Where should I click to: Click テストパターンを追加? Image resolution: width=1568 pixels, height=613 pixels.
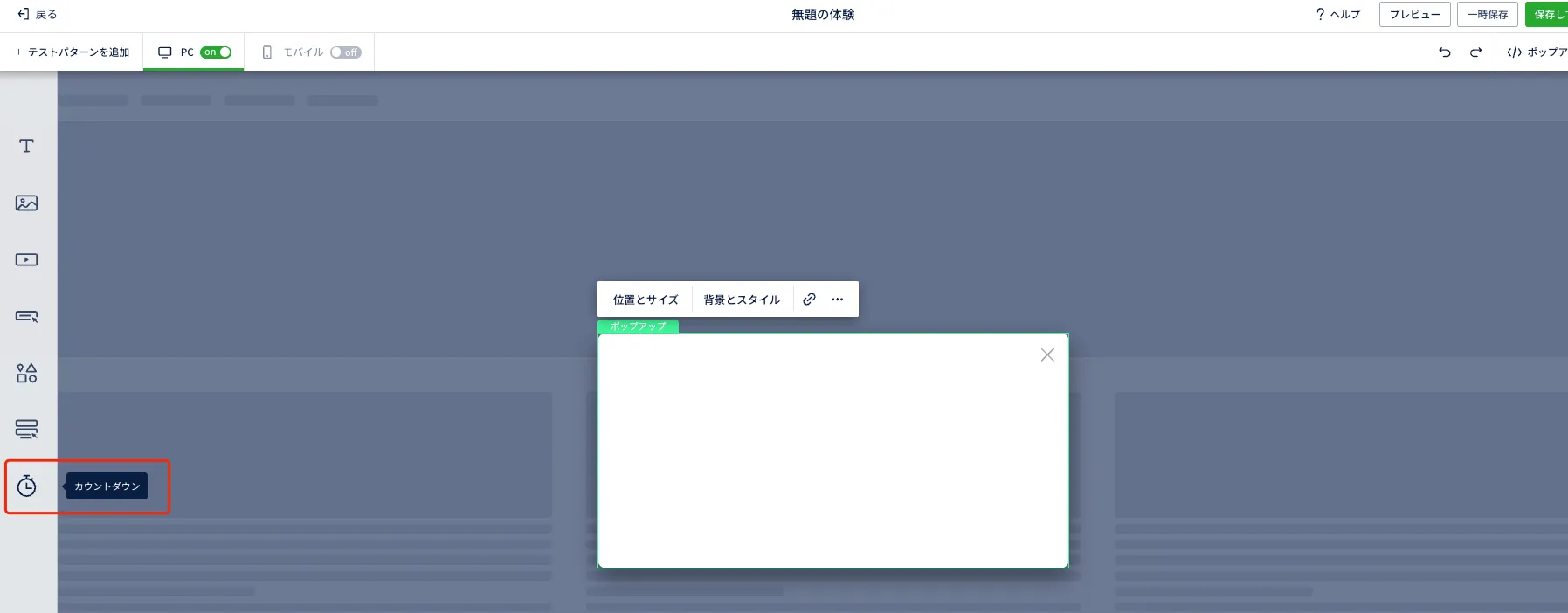pos(72,52)
